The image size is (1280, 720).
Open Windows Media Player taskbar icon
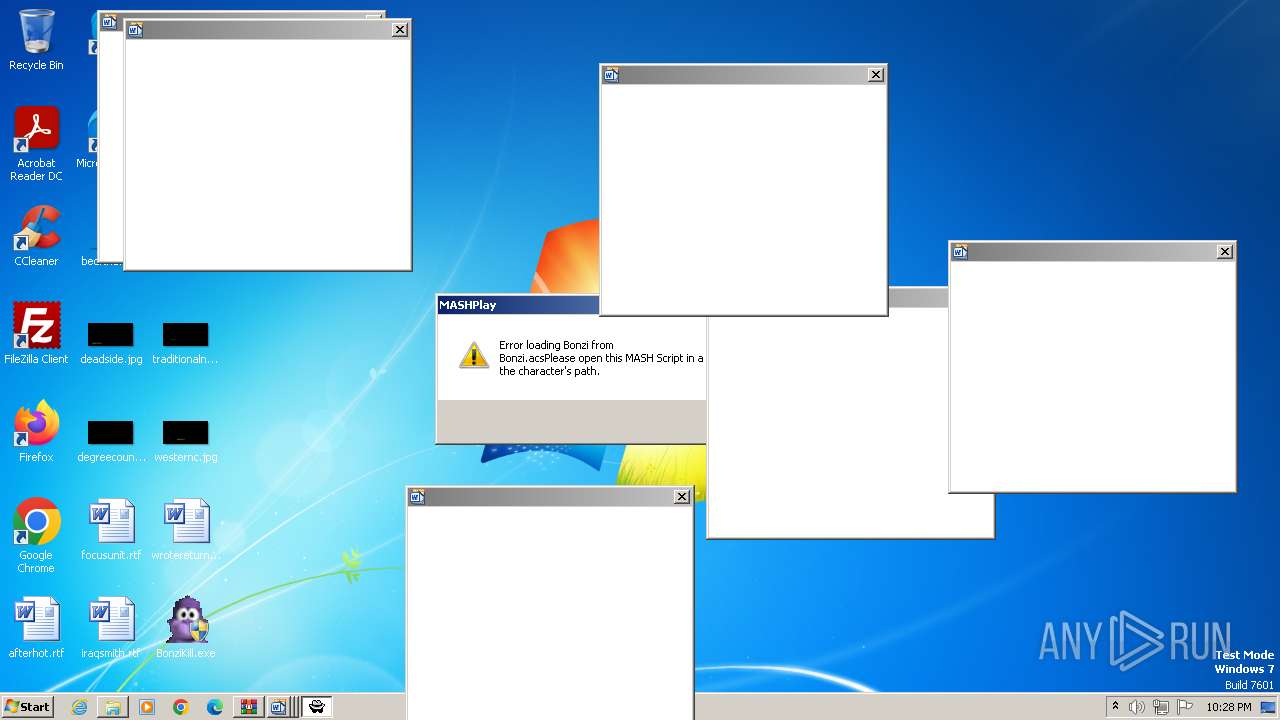tap(147, 707)
